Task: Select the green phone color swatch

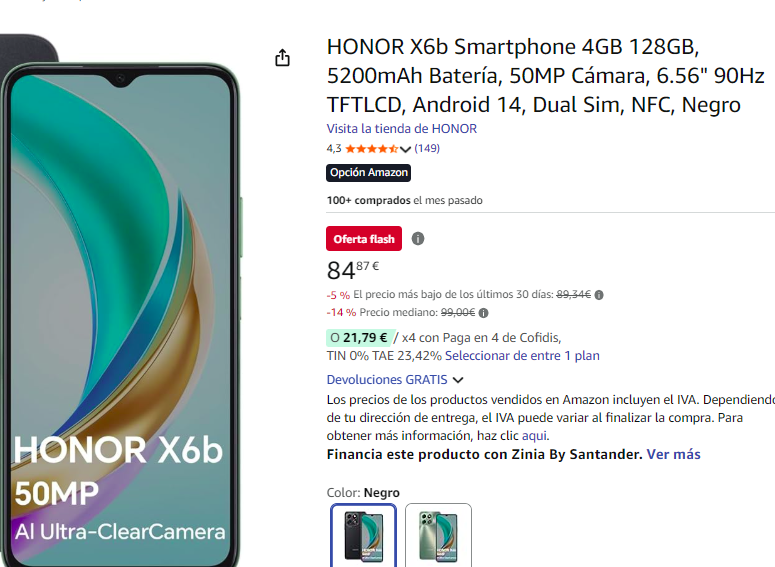Action: pyautogui.click(x=438, y=535)
